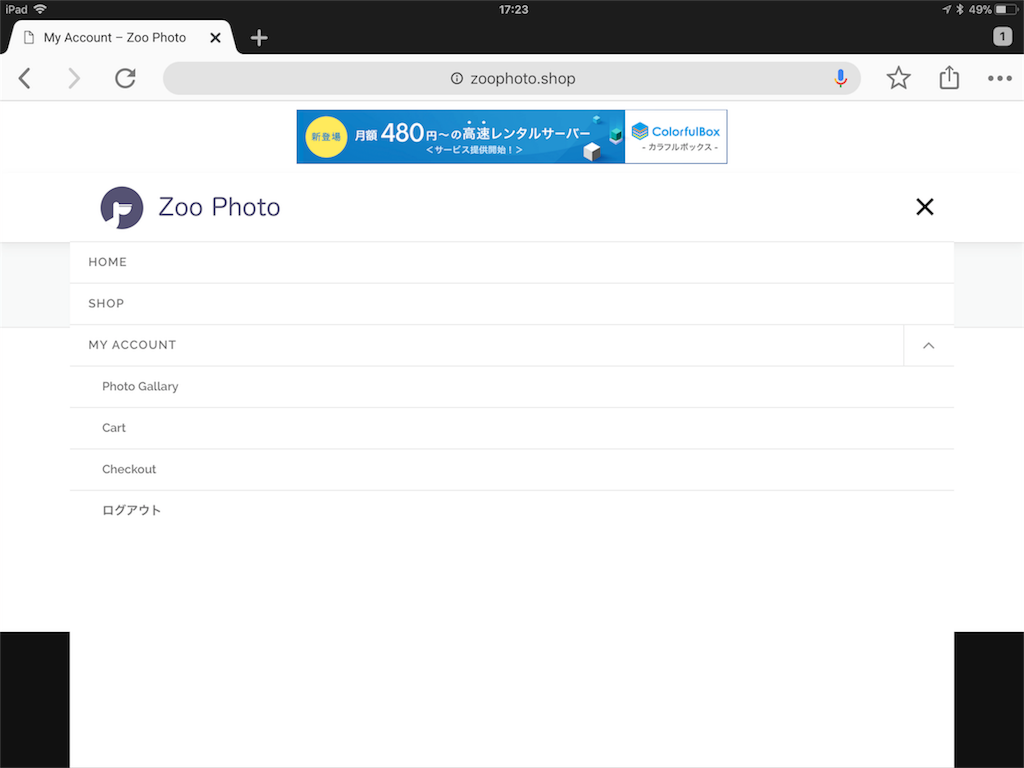Reload the page with refresh icon
Image resolution: width=1024 pixels, height=768 pixels.
coord(125,78)
